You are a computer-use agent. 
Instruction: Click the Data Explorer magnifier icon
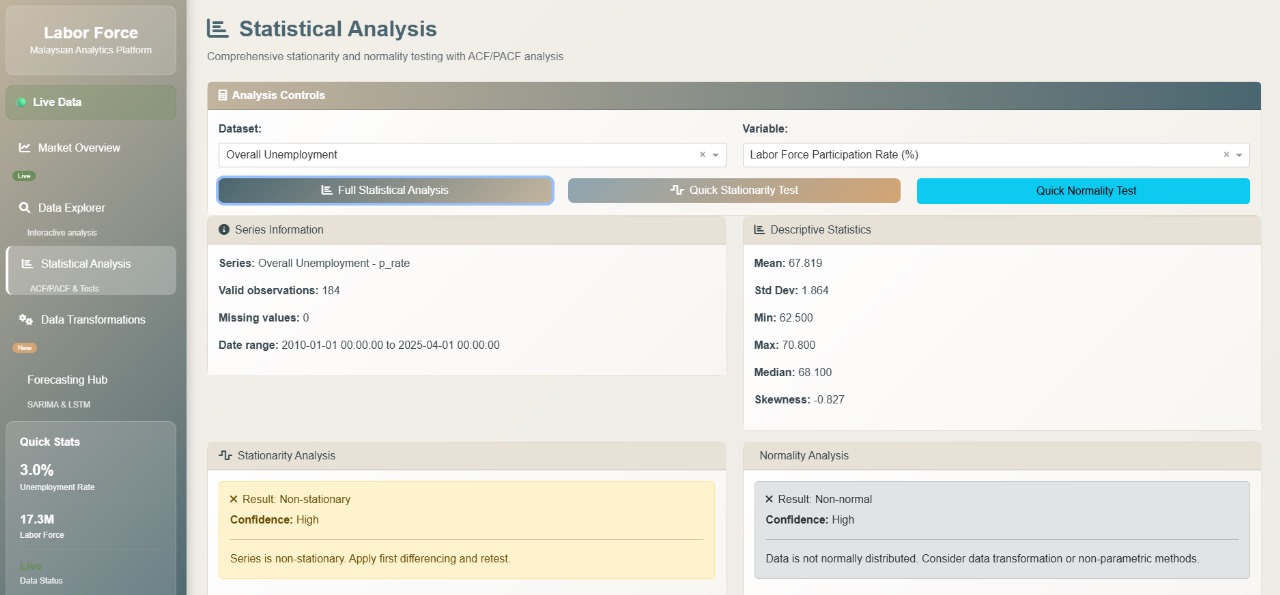pos(25,208)
